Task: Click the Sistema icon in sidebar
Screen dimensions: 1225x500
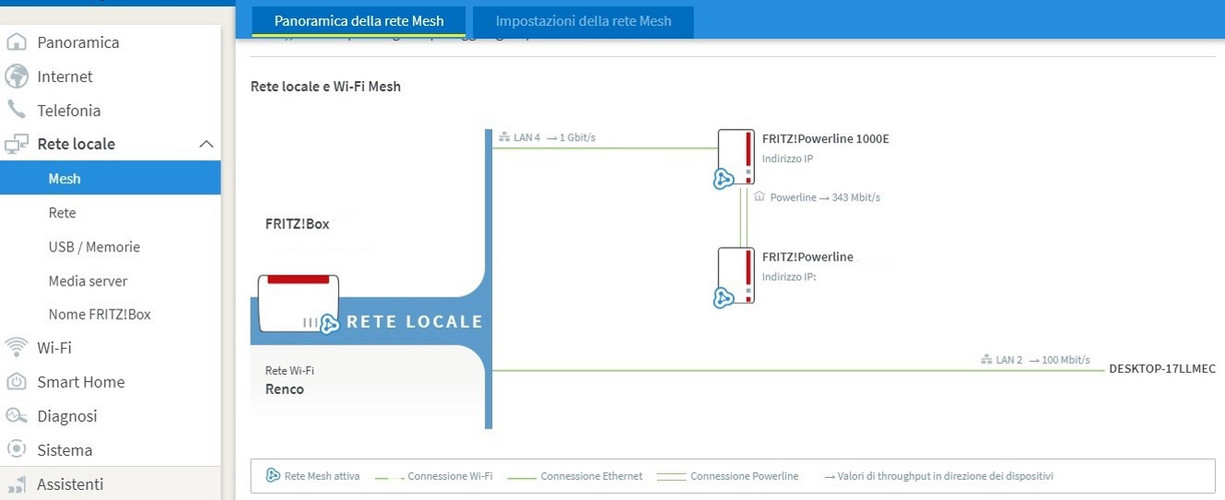Action: (16, 450)
